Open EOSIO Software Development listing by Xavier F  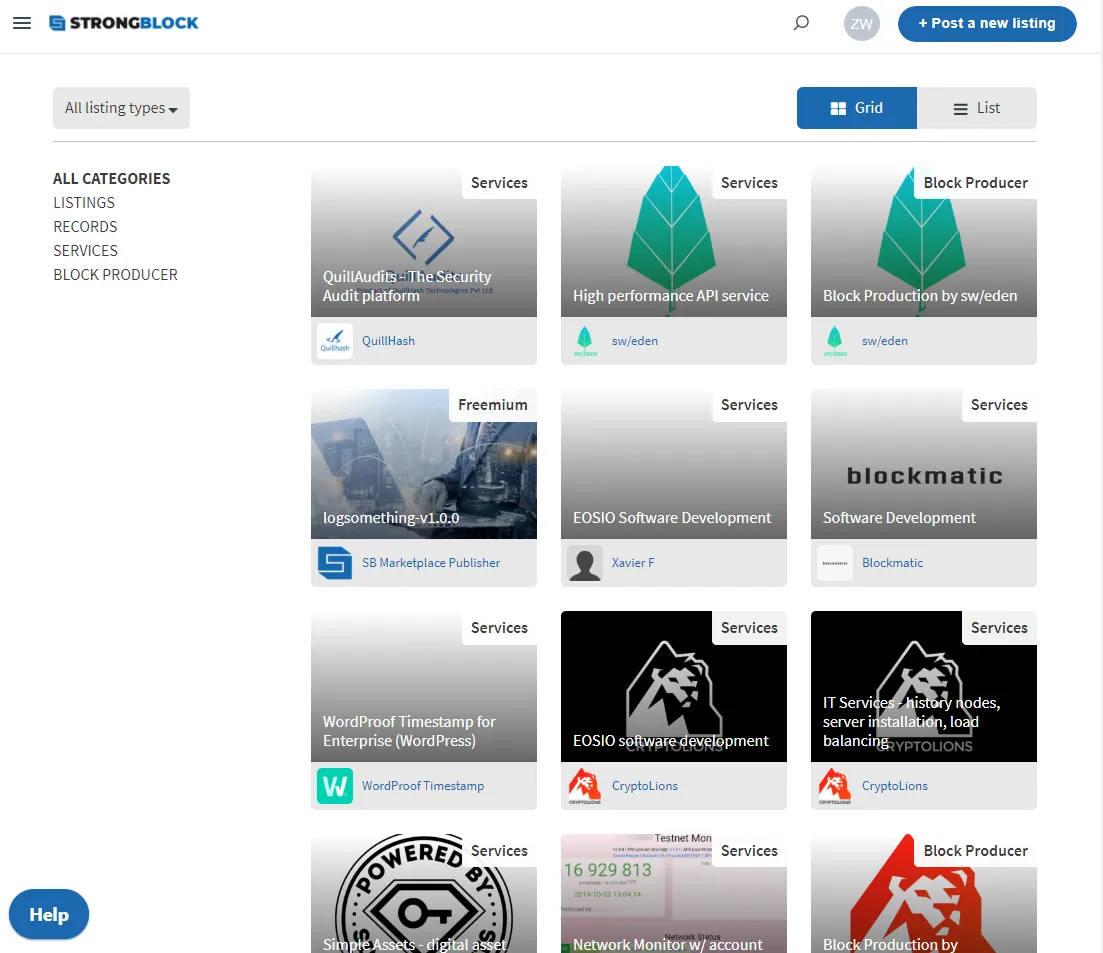point(673,464)
